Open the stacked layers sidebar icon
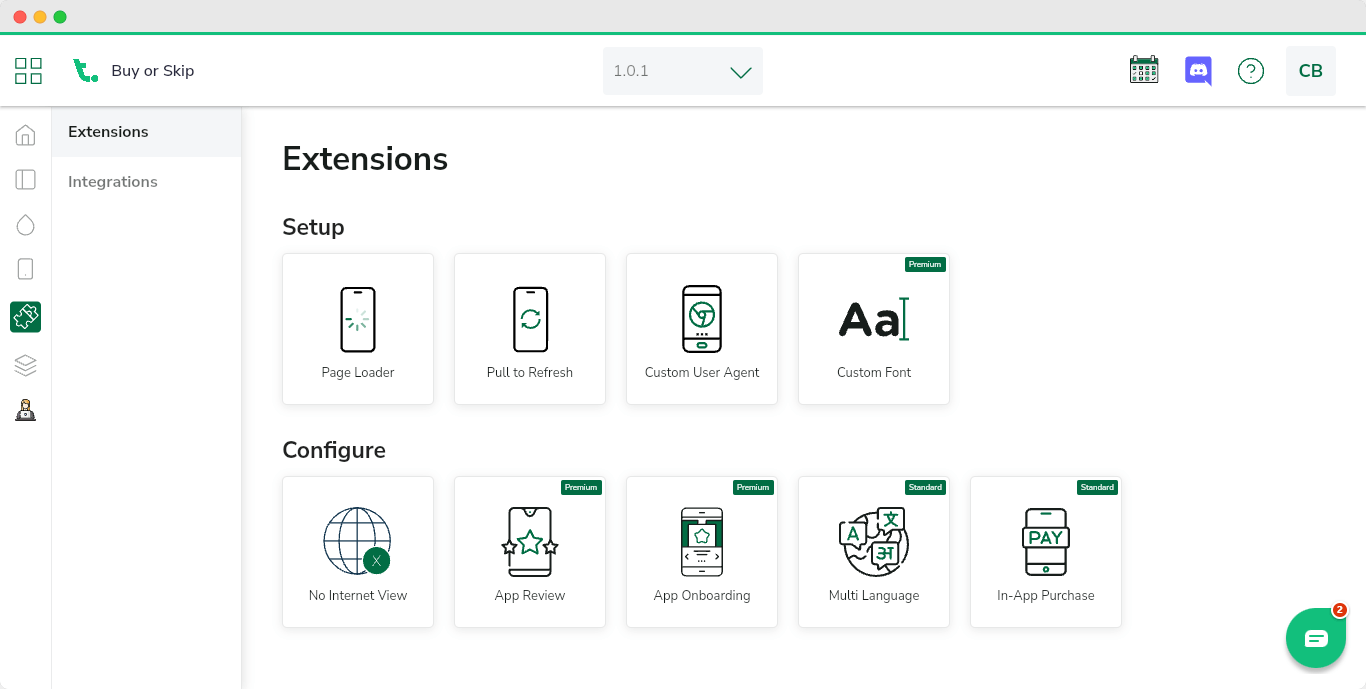 (x=26, y=365)
